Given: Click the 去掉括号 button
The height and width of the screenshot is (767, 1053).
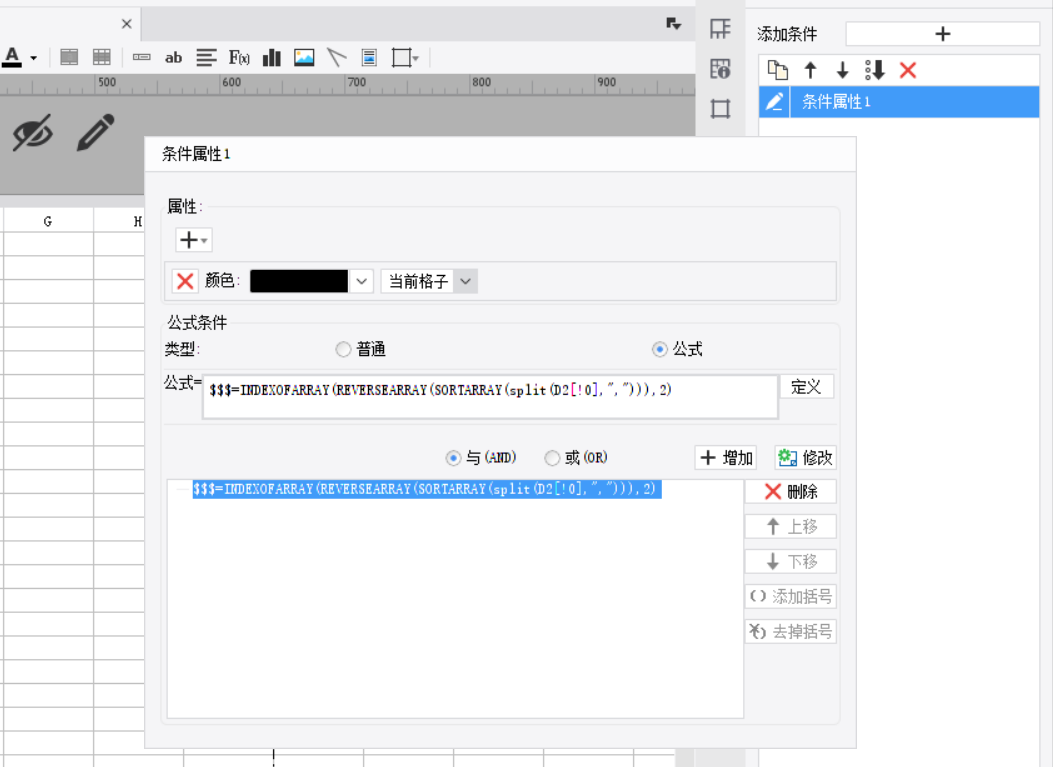Looking at the screenshot, I should pyautogui.click(x=790, y=631).
